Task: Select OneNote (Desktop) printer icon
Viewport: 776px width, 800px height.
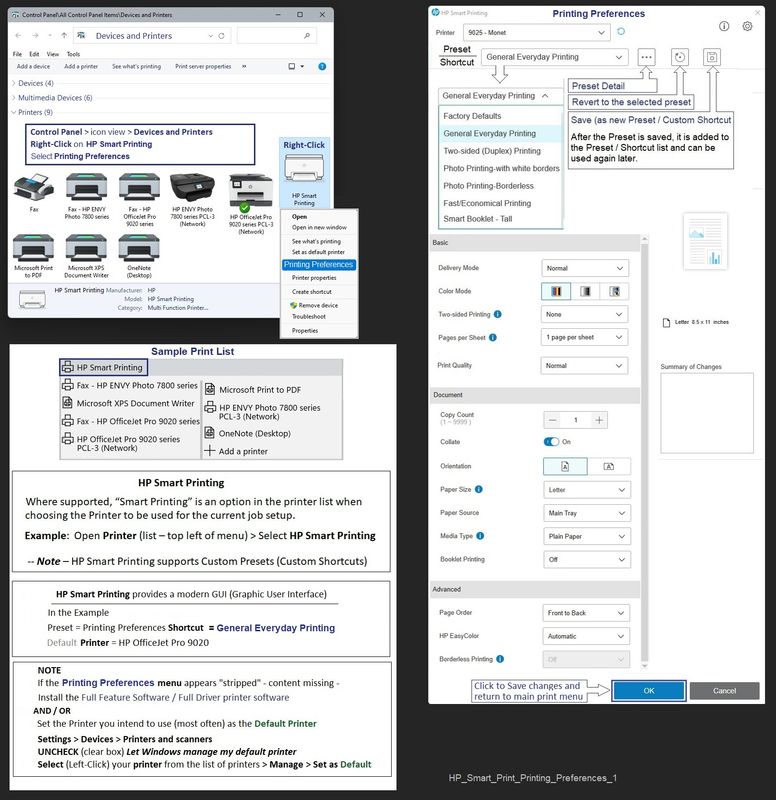Action: tap(139, 247)
